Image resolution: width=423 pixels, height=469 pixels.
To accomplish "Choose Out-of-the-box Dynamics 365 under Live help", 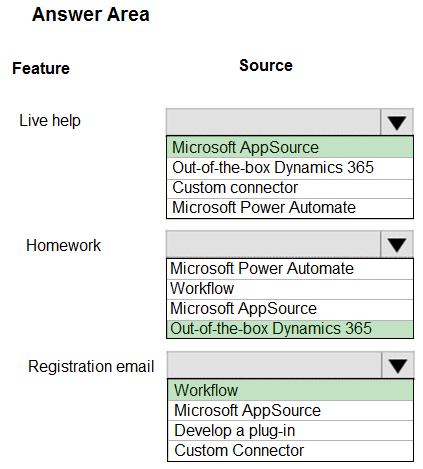I will 290,168.
